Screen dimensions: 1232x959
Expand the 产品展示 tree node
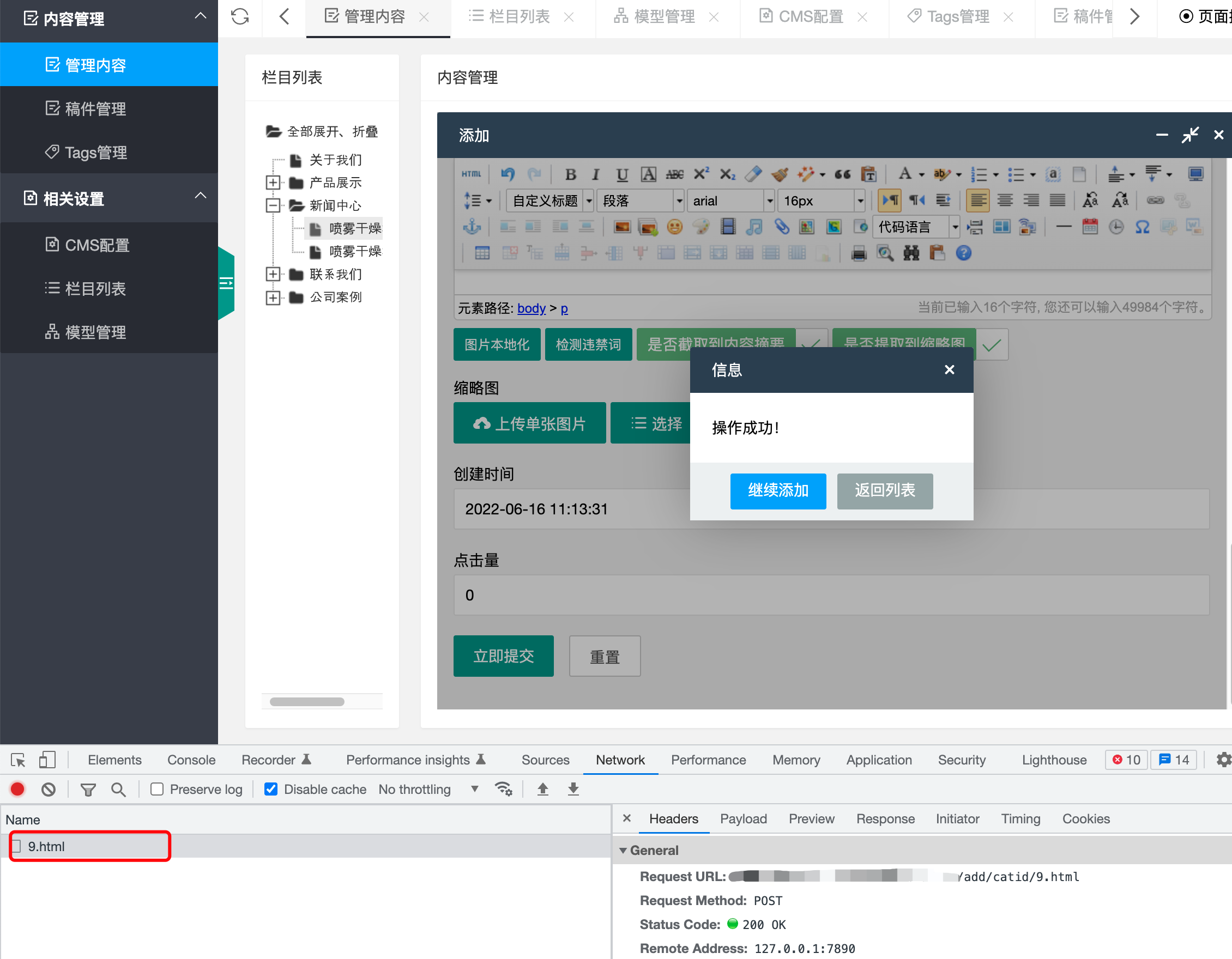[x=273, y=183]
